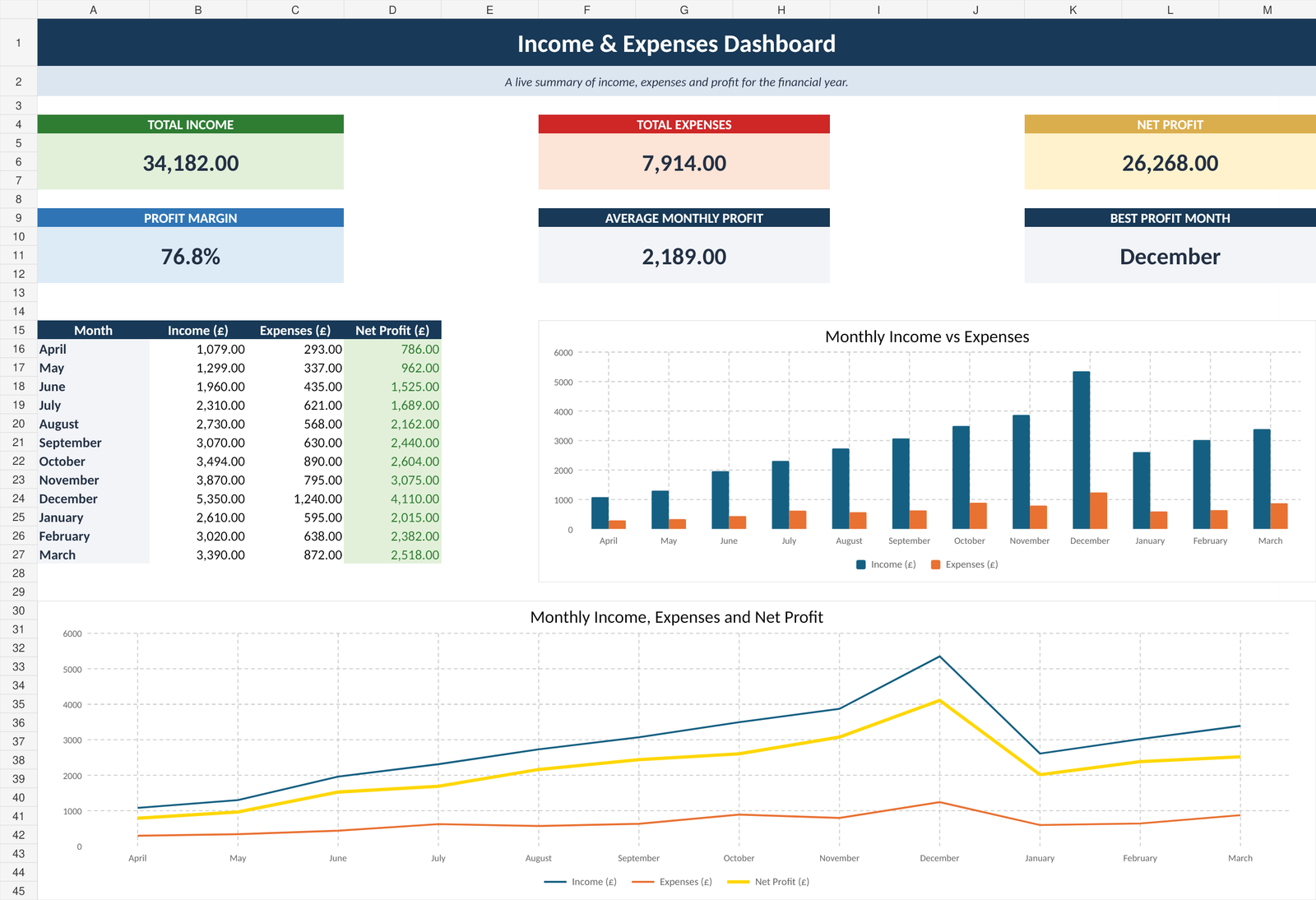Select the BEST PROFIT MONTH label
The image size is (1316, 900).
coord(1170,218)
